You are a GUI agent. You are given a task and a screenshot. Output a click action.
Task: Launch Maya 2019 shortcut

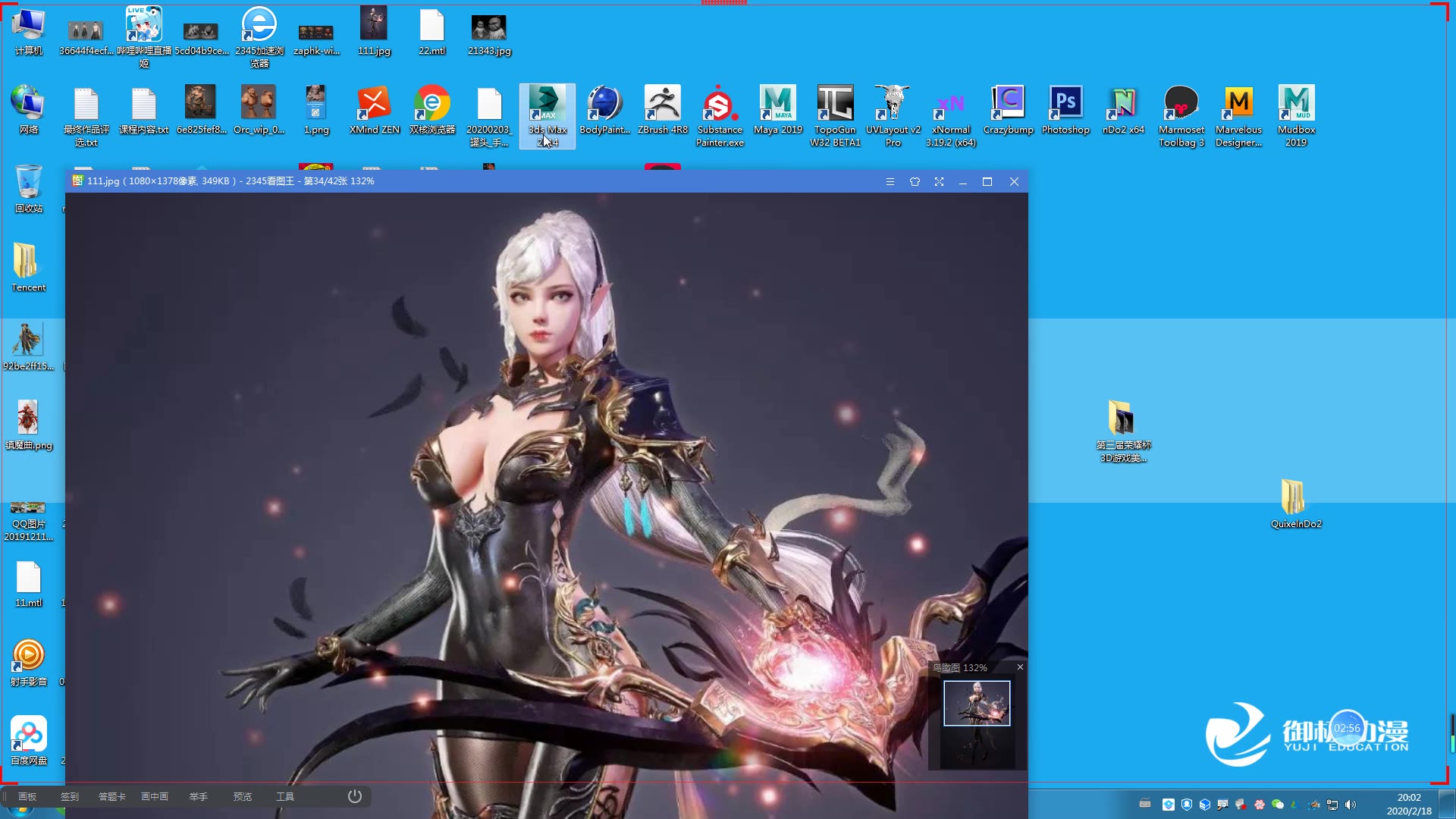778,111
